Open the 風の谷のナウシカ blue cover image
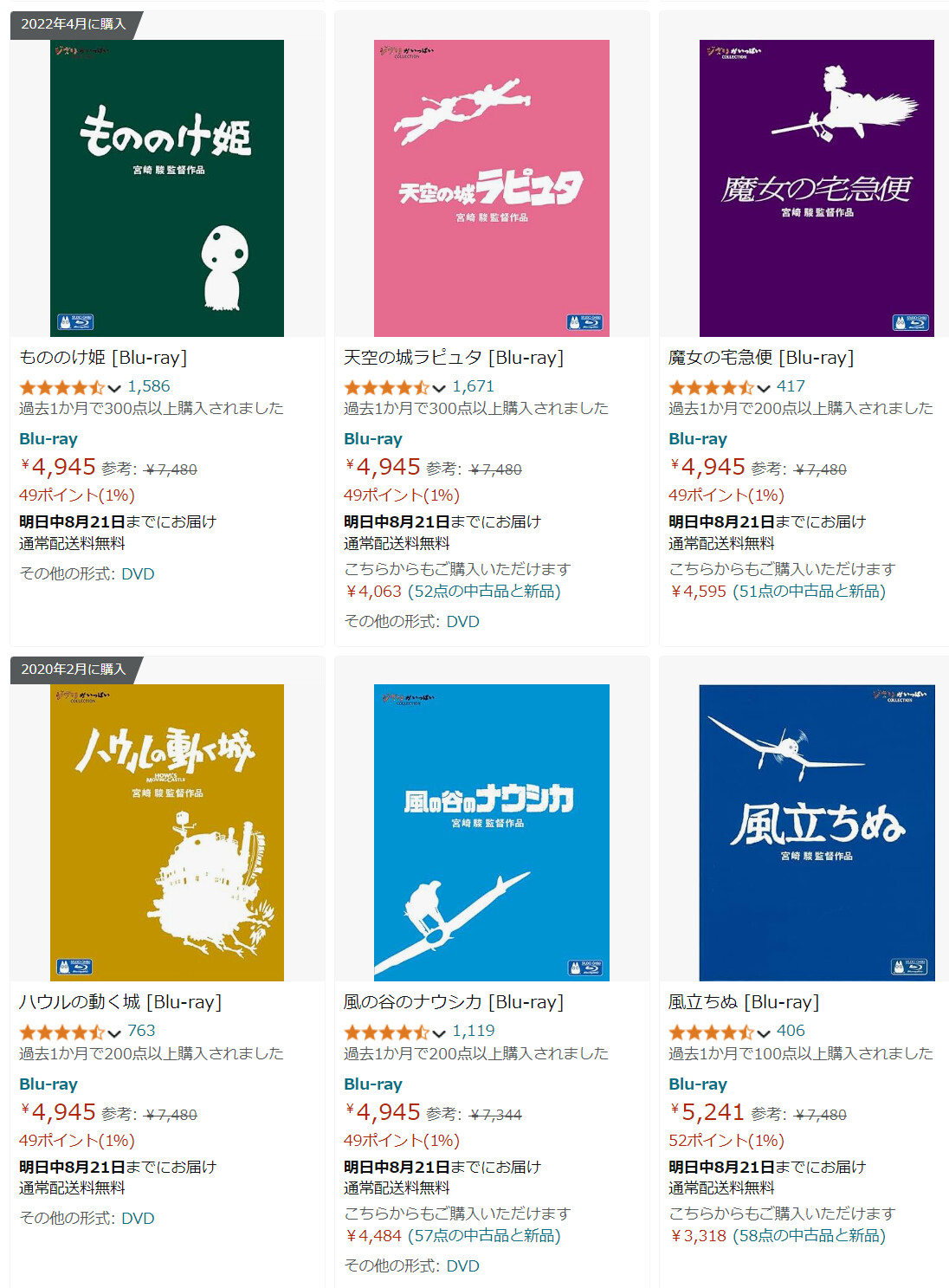 point(492,832)
